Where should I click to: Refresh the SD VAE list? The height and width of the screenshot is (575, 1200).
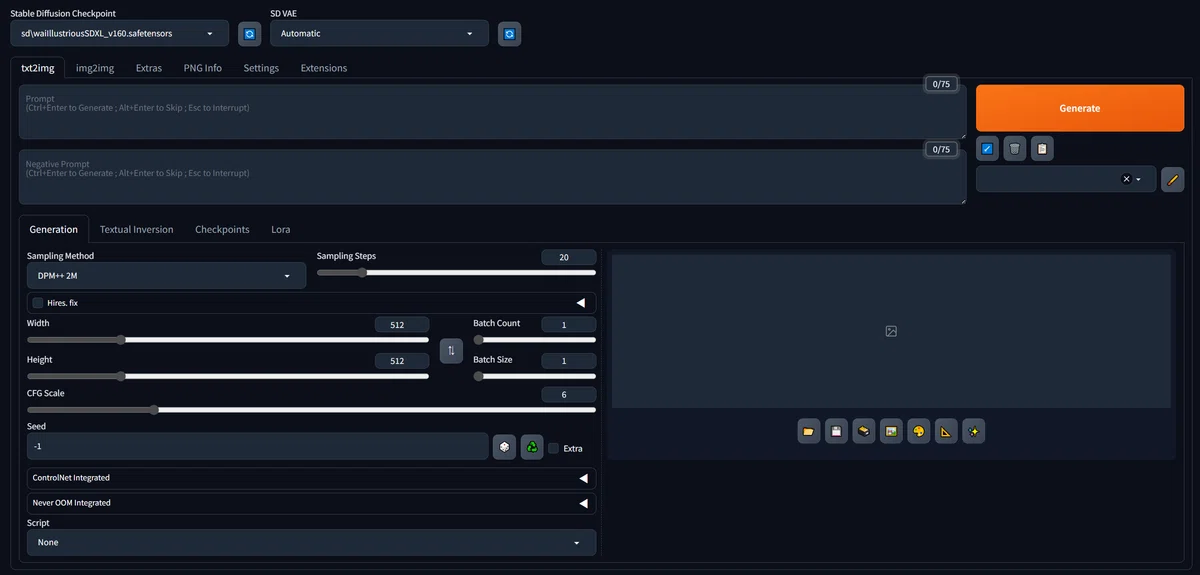coord(509,34)
